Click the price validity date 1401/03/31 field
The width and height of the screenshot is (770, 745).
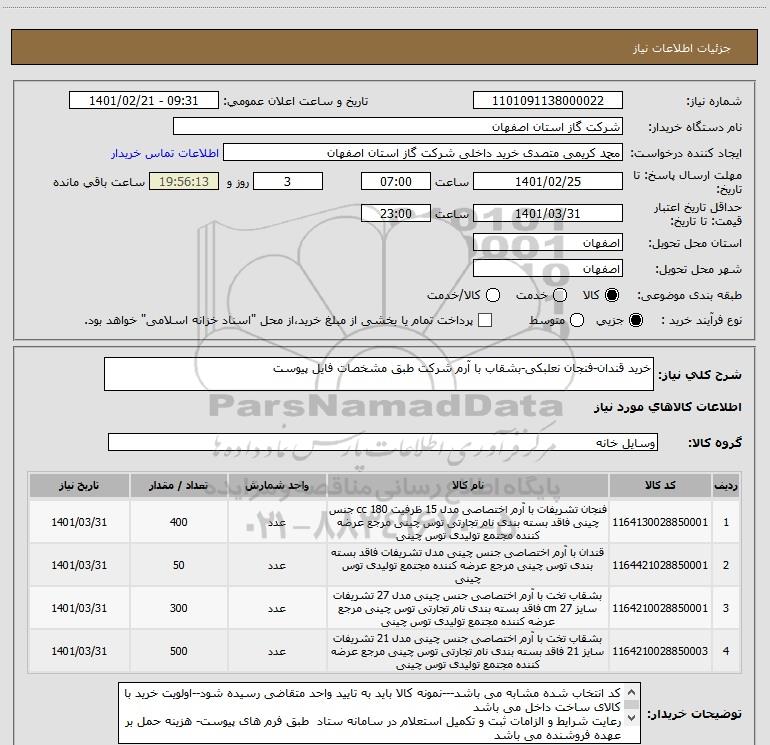(x=548, y=213)
